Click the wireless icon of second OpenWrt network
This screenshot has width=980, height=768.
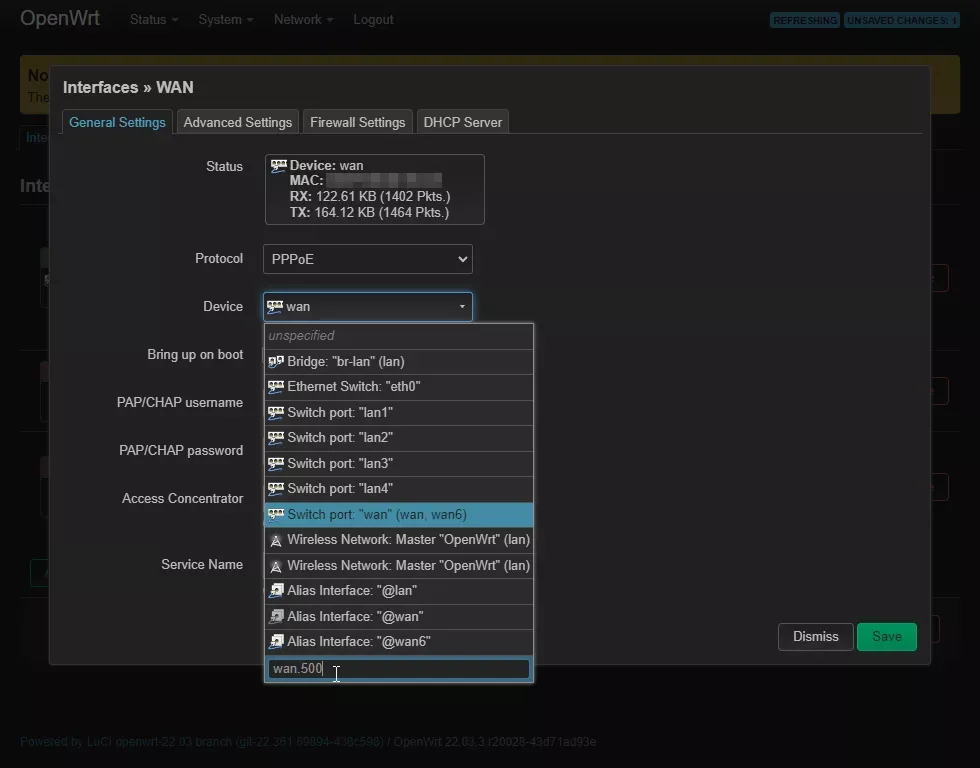tap(276, 566)
